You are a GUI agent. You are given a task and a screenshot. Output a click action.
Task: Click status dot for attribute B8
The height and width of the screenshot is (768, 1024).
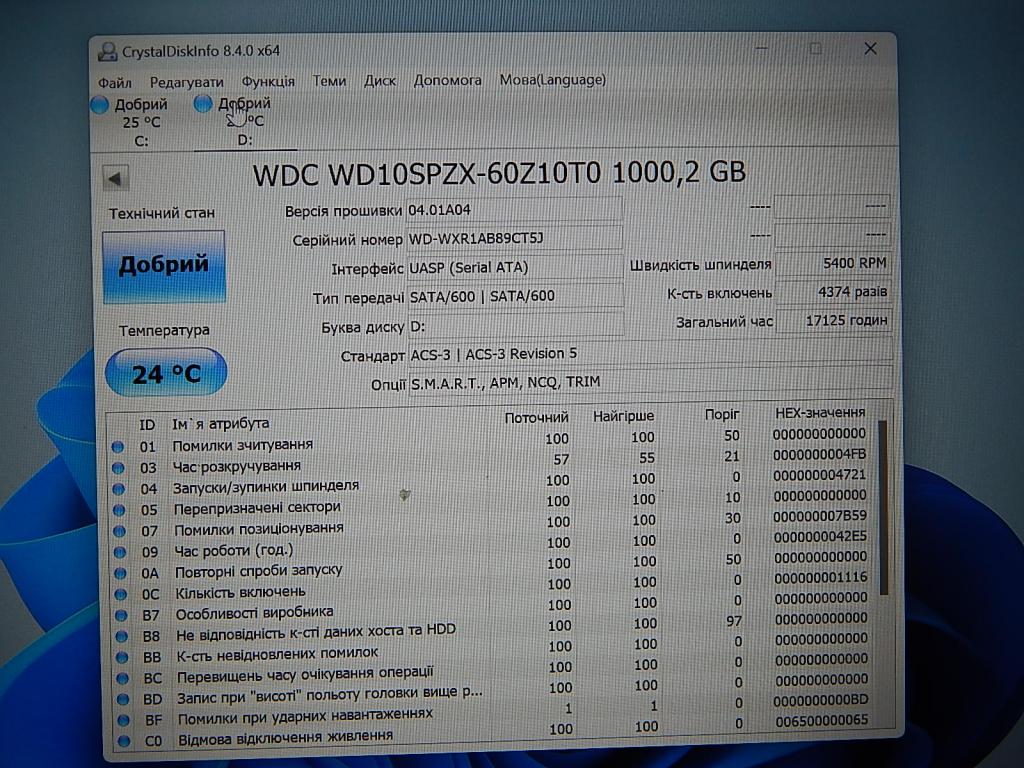pyautogui.click(x=121, y=635)
